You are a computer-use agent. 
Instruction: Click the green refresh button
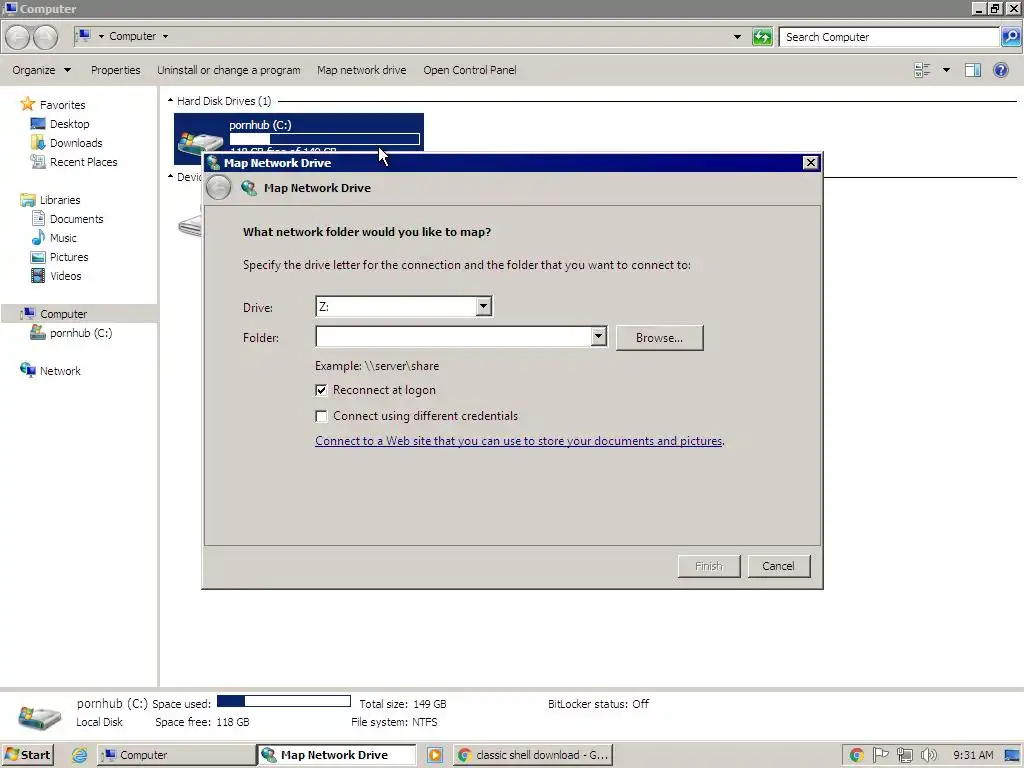click(x=762, y=37)
